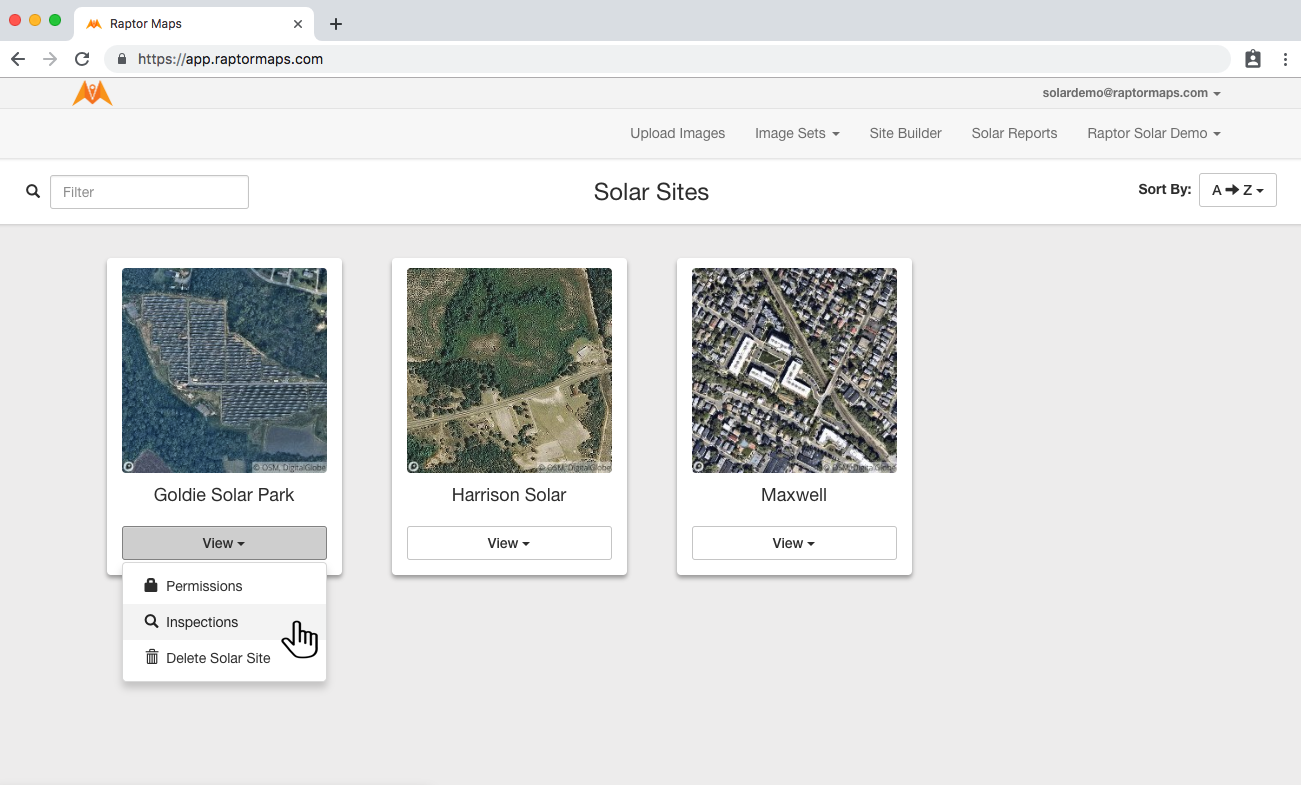Image resolution: width=1301 pixels, height=785 pixels.
Task: Choose Permissions in the dropdown menu
Action: coord(204,586)
